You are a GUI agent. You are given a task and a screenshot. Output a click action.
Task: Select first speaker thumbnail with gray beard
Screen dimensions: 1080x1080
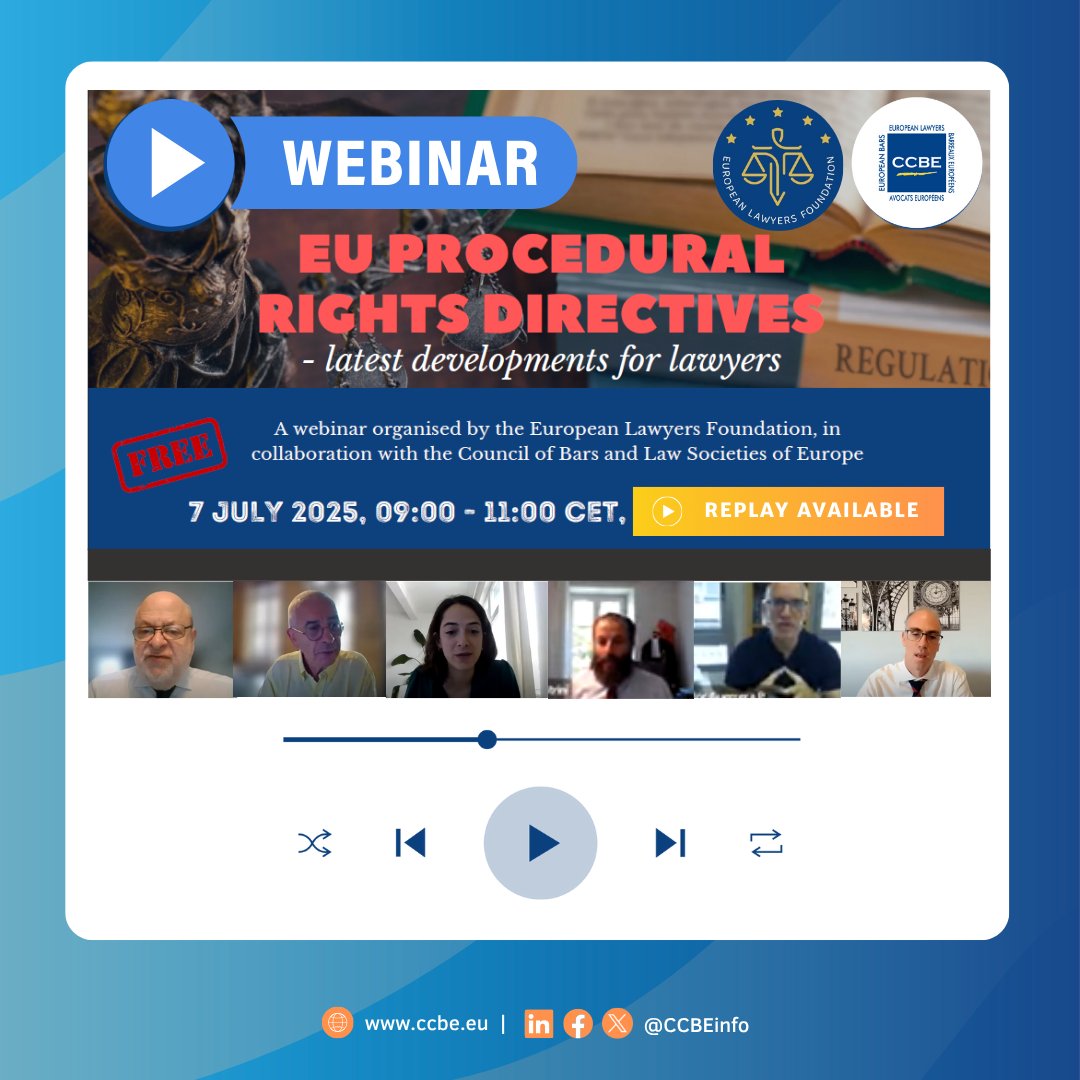[160, 639]
